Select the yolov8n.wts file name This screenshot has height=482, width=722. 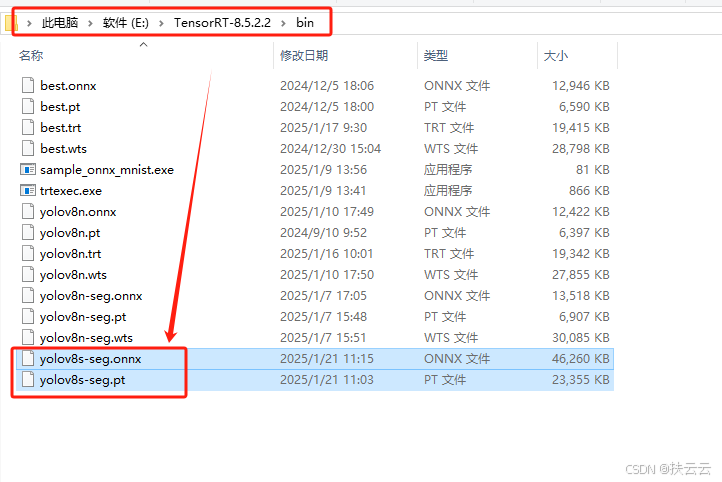click(73, 275)
